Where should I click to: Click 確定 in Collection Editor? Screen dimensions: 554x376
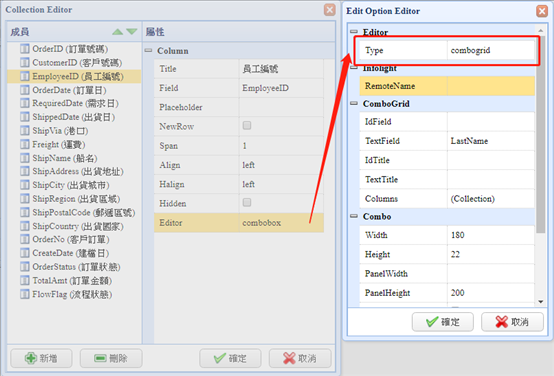230,358
